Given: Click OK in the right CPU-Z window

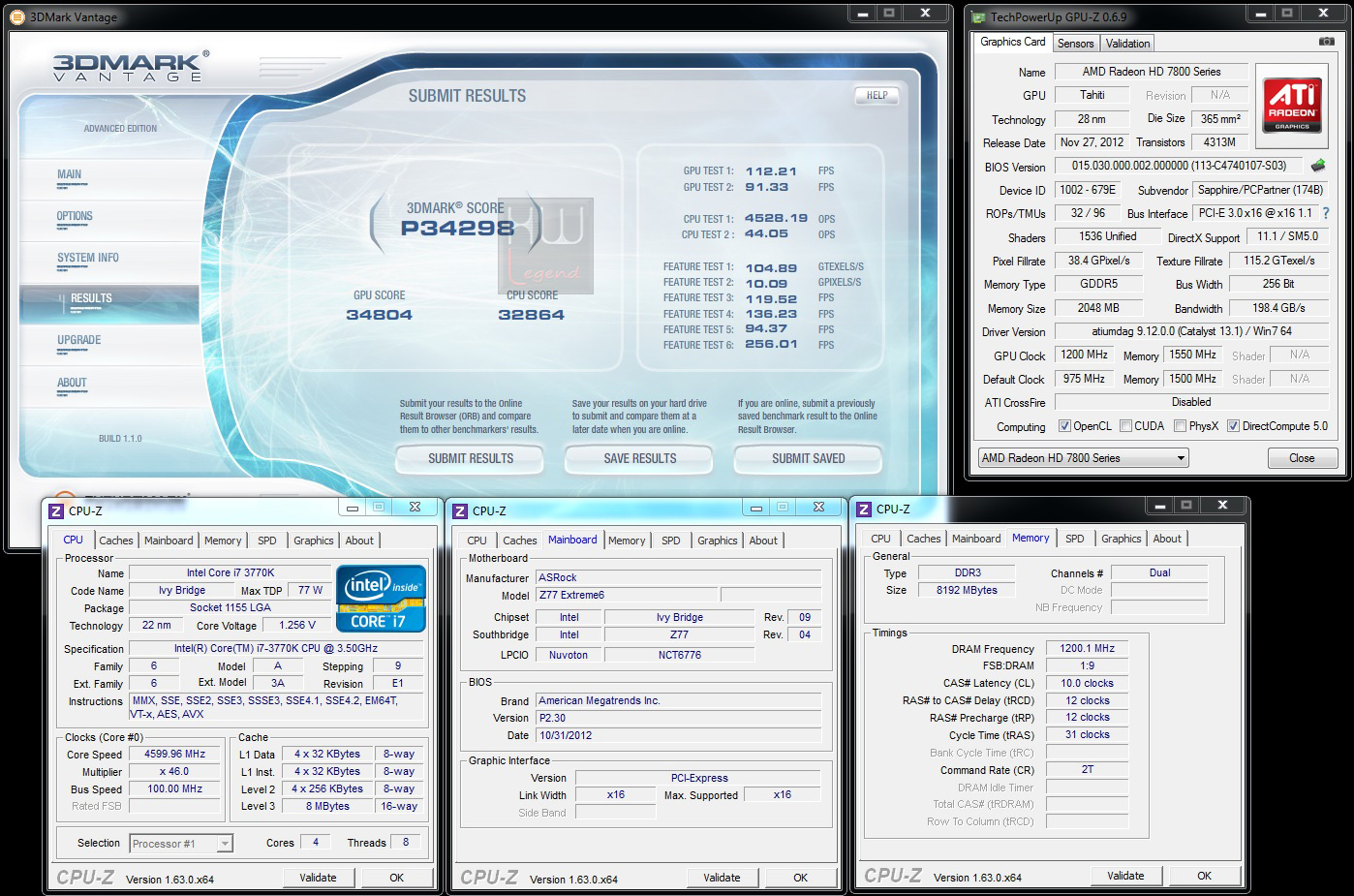Looking at the screenshot, I should (1204, 876).
